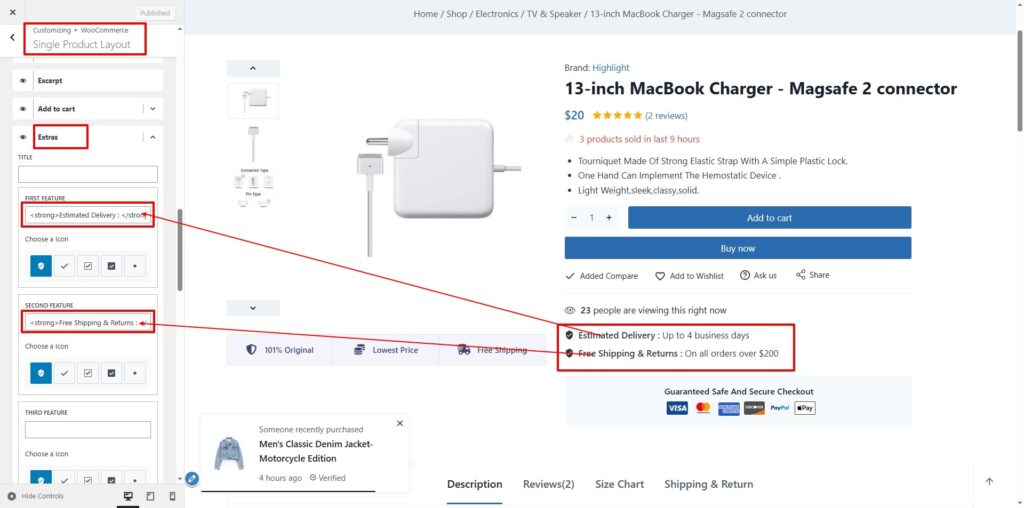The image size is (1024, 508).
Task: Switch to tablet preview device icon
Action: [x=150, y=496]
